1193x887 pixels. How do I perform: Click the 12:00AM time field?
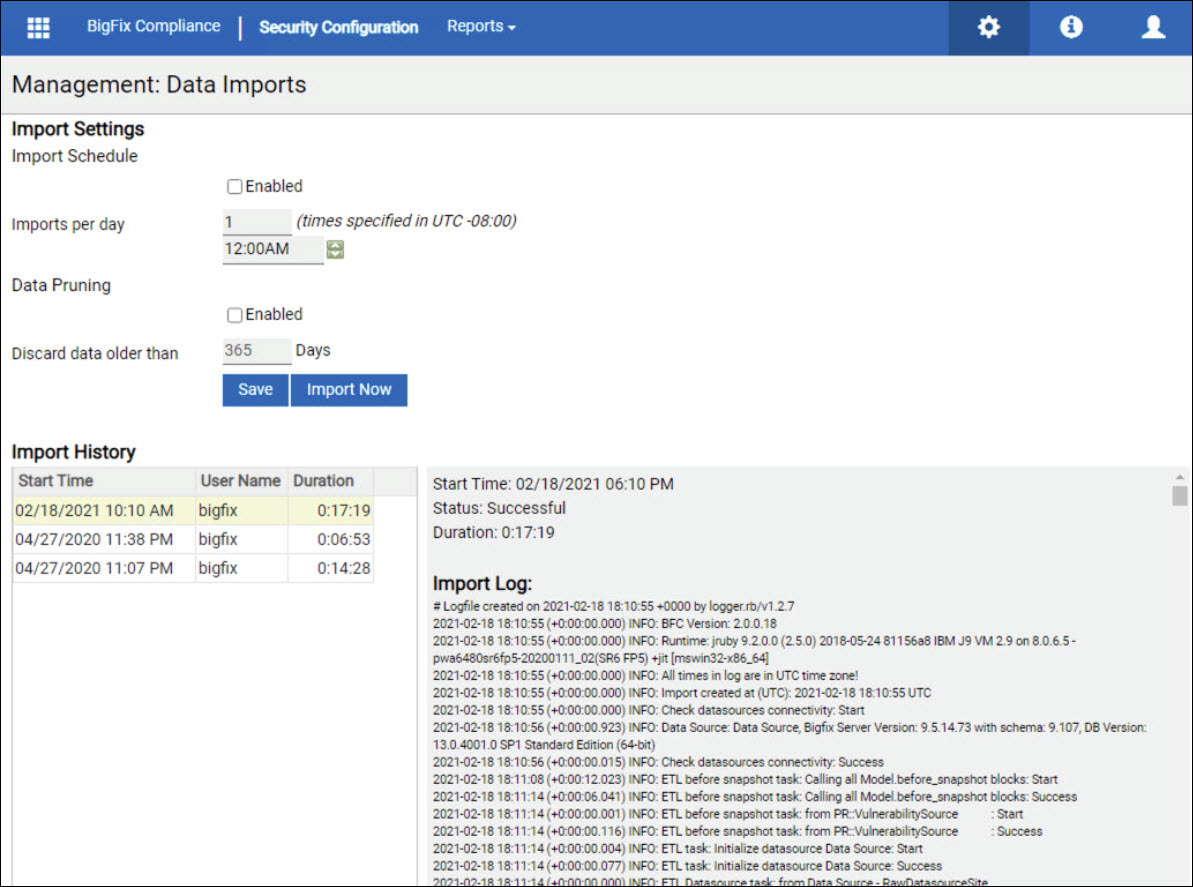click(272, 249)
